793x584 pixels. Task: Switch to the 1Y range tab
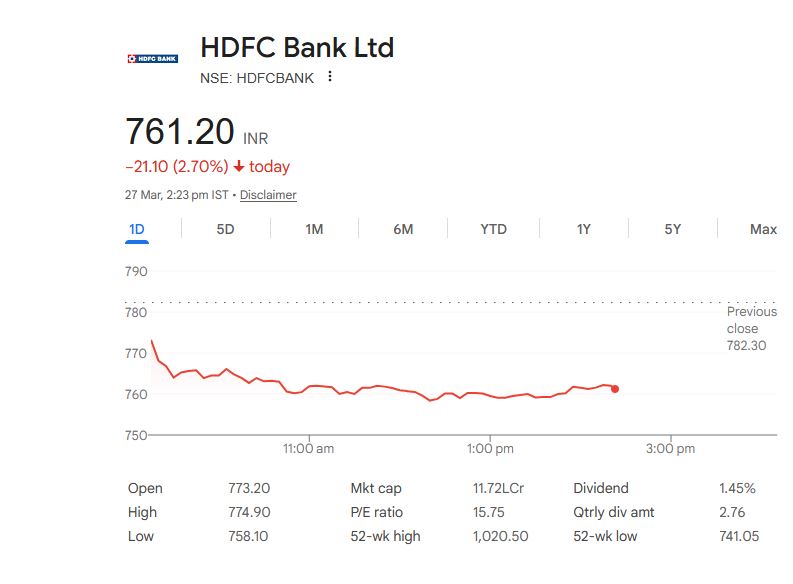click(x=584, y=229)
